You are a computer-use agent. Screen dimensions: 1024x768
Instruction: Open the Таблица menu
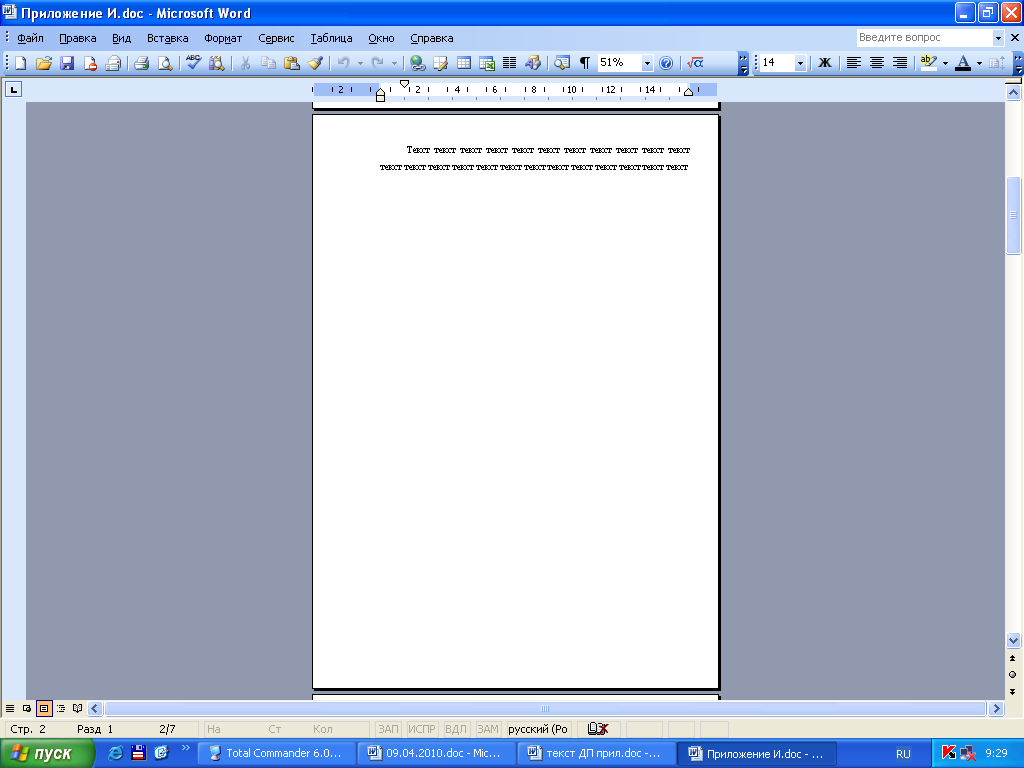tap(331, 38)
